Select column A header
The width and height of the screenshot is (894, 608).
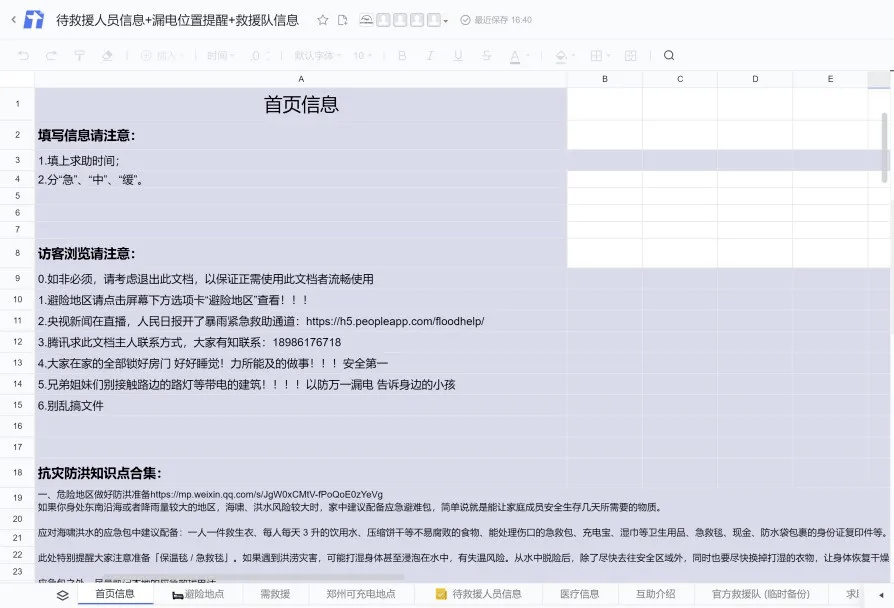point(301,79)
